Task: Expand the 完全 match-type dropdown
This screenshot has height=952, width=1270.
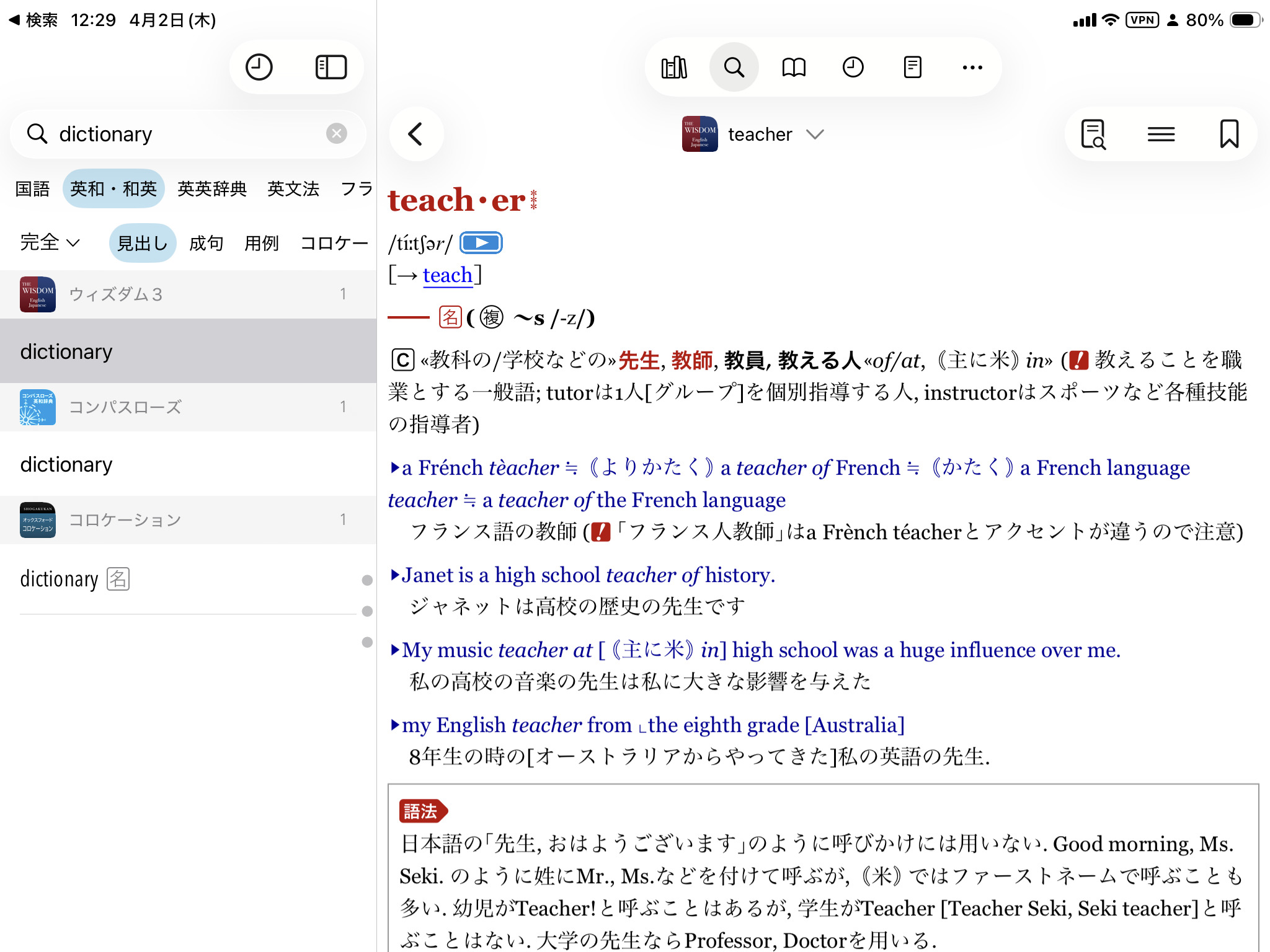Action: [50, 242]
